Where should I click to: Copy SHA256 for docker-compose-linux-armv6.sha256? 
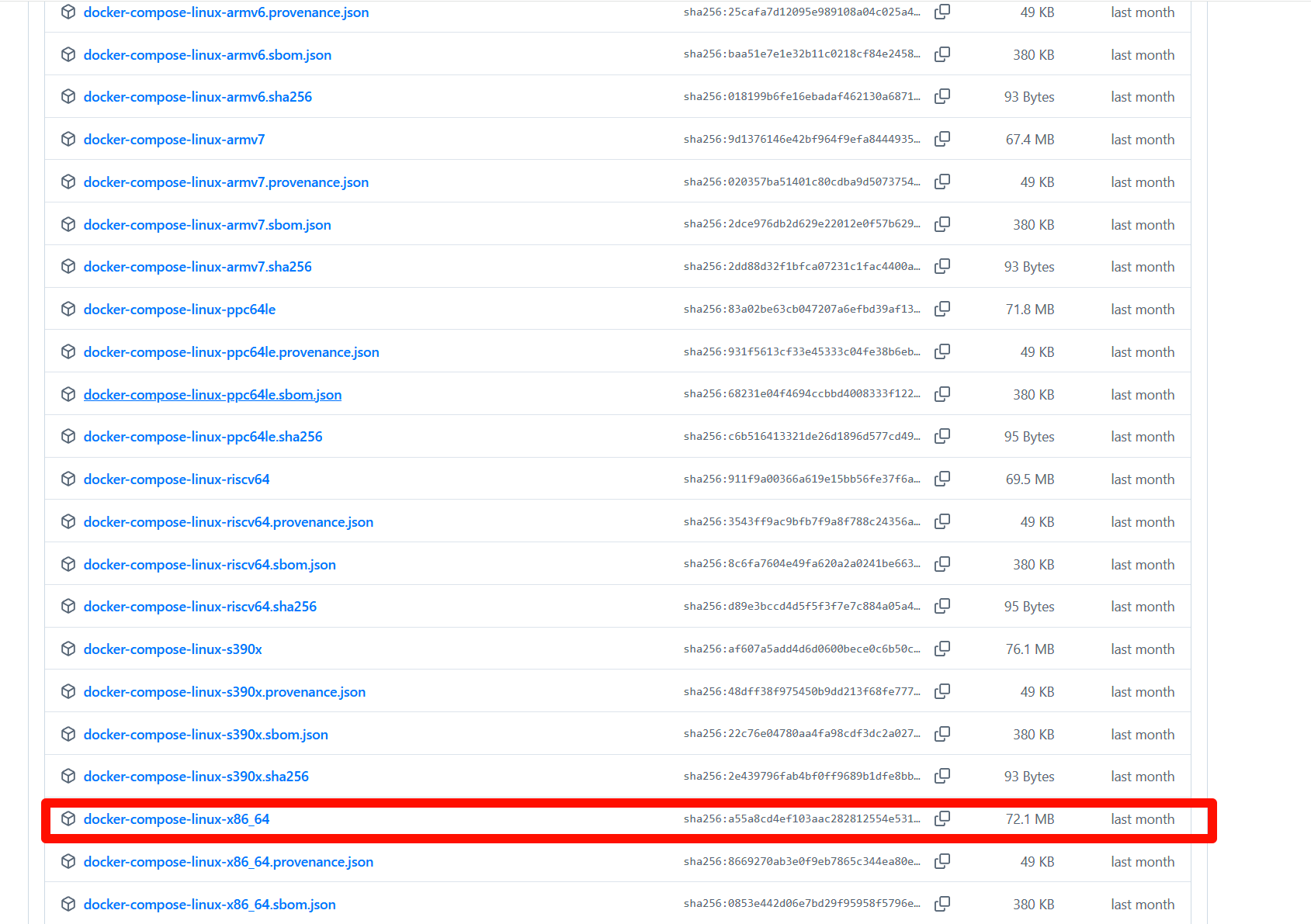942,96
